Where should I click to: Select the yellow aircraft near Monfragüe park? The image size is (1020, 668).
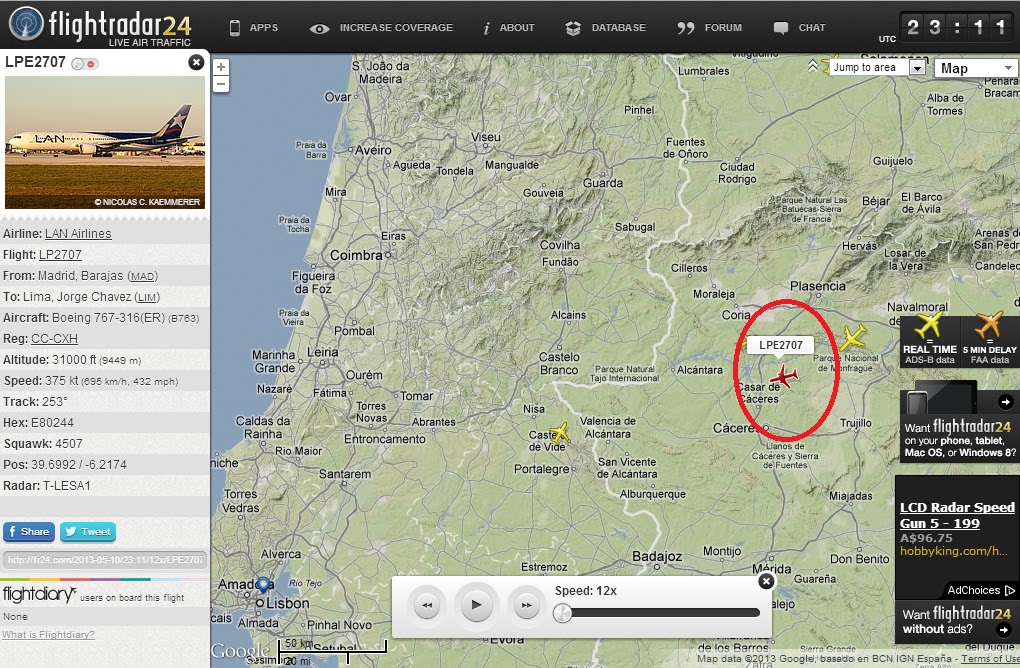click(853, 338)
